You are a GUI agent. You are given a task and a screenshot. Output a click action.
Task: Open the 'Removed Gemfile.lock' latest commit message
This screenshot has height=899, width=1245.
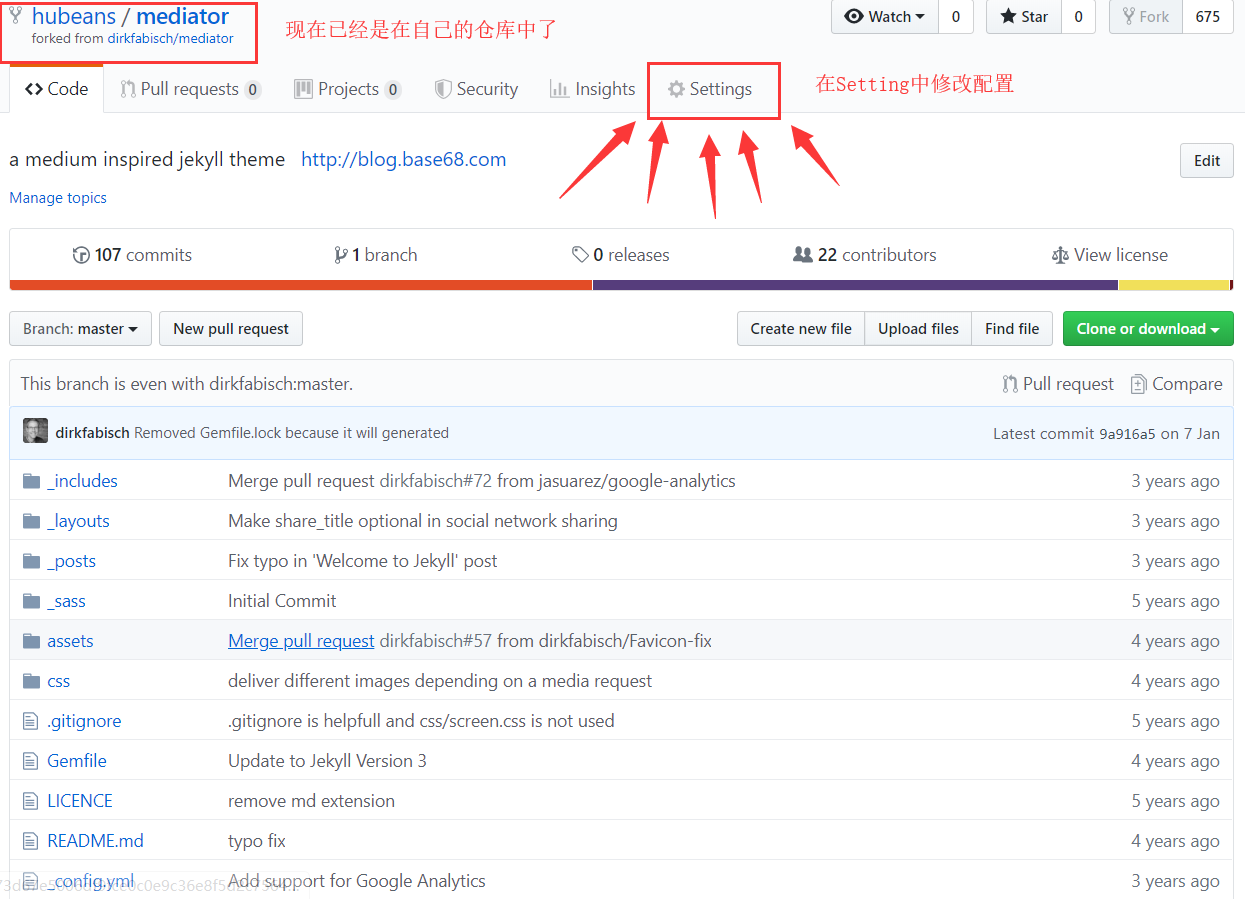pos(291,433)
